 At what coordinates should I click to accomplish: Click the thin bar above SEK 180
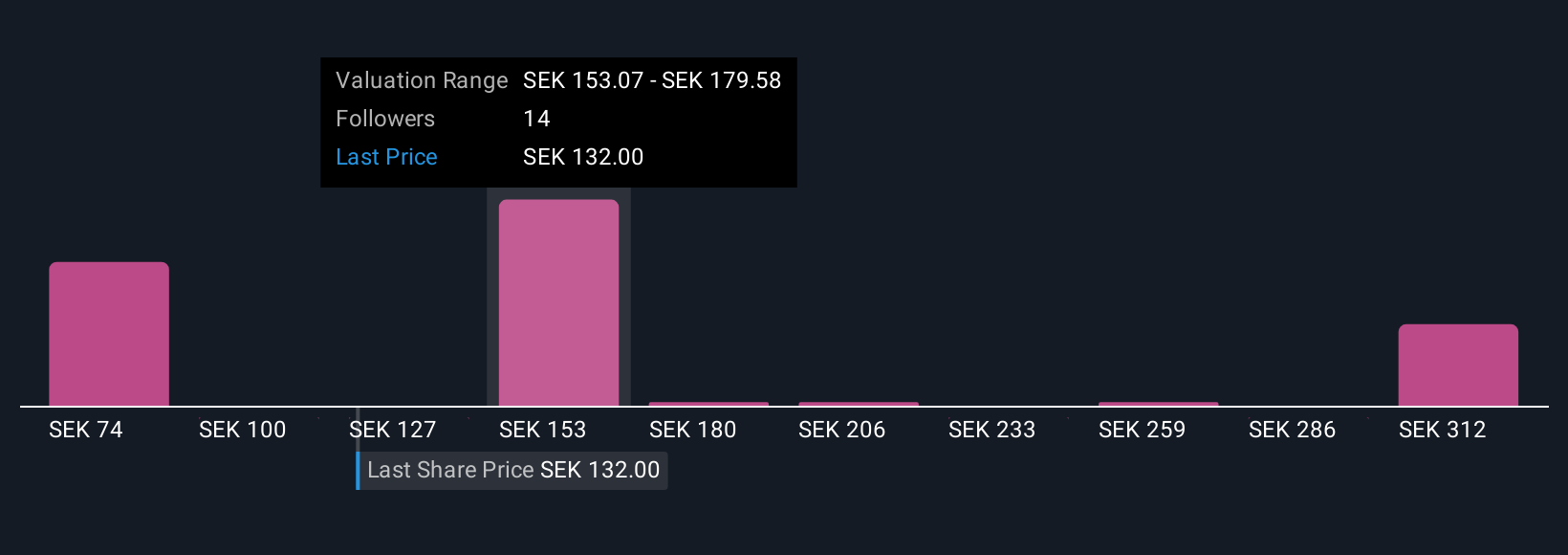708,404
